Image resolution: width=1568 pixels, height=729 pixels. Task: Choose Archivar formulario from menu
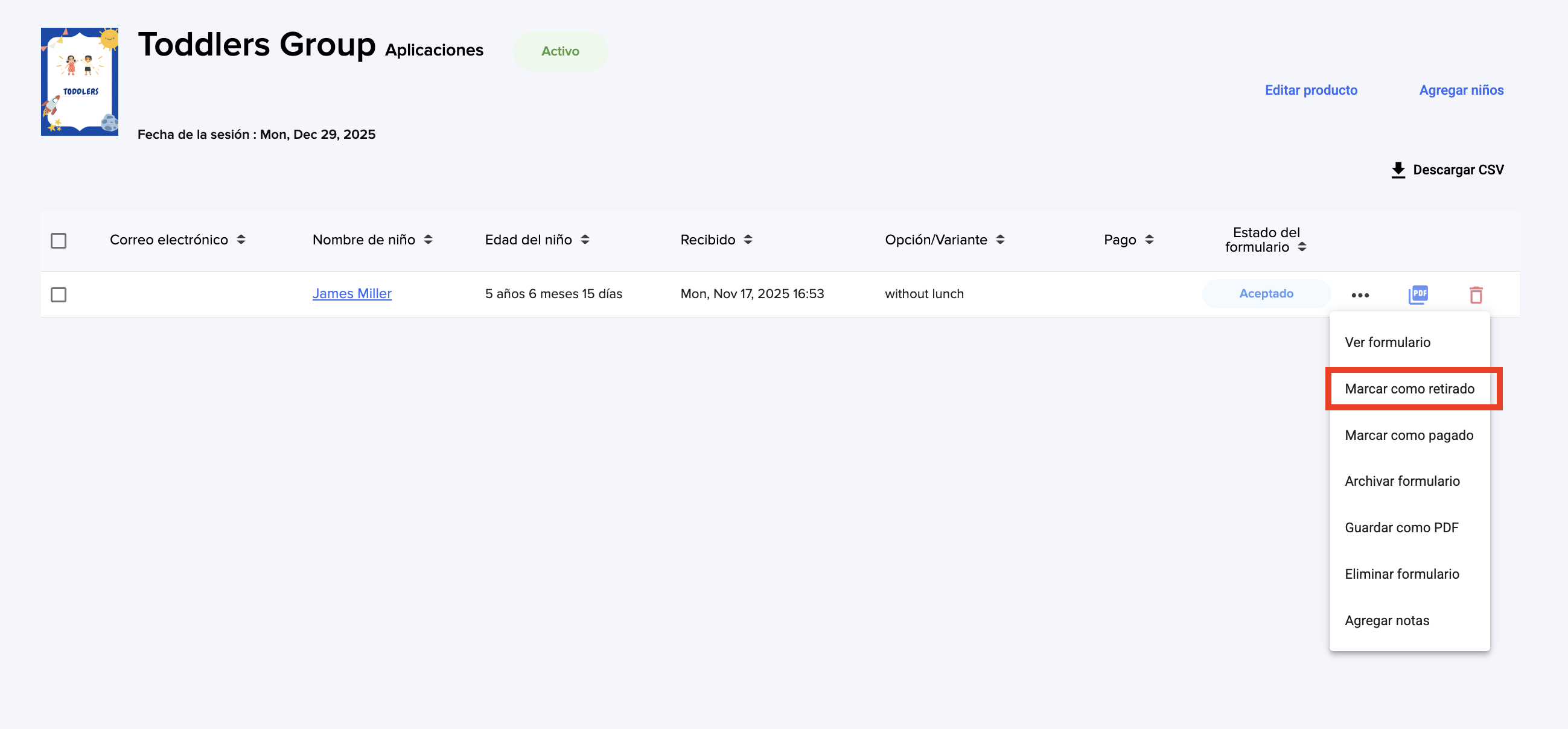coord(1402,482)
